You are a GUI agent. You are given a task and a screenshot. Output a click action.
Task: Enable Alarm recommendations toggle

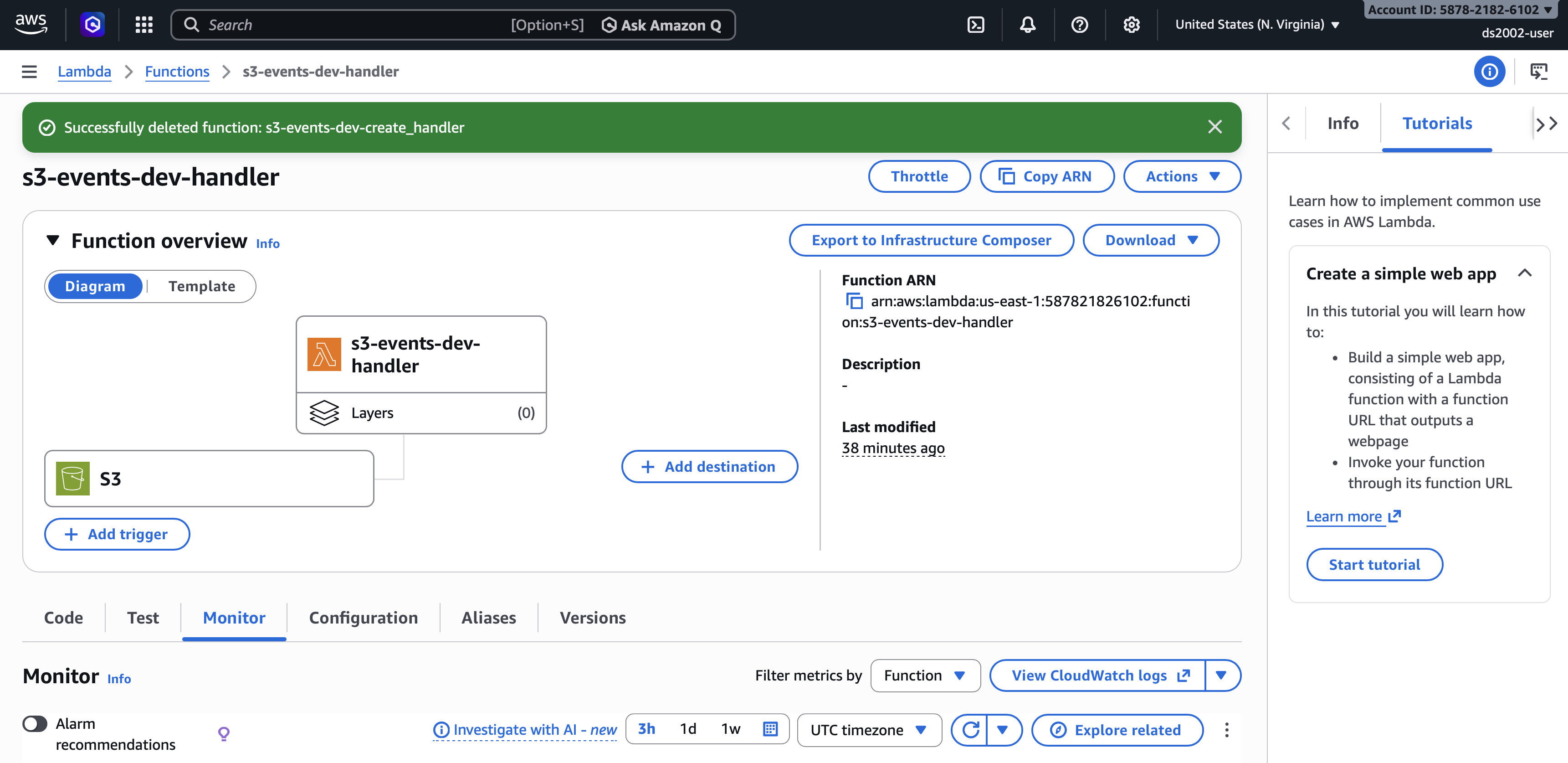35,723
